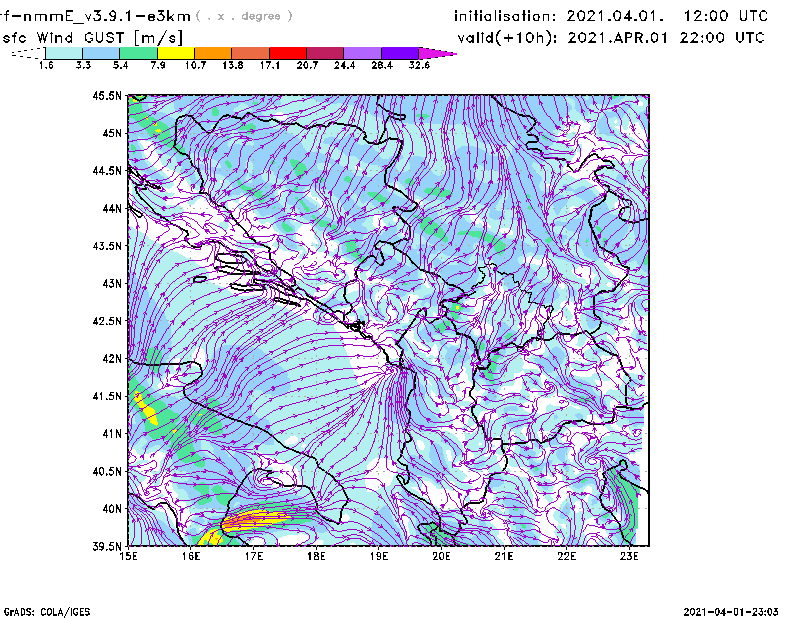Image resolution: width=800 pixels, height=618 pixels.
Task: Click the dashed white arrow at legend start
Action: point(28,53)
